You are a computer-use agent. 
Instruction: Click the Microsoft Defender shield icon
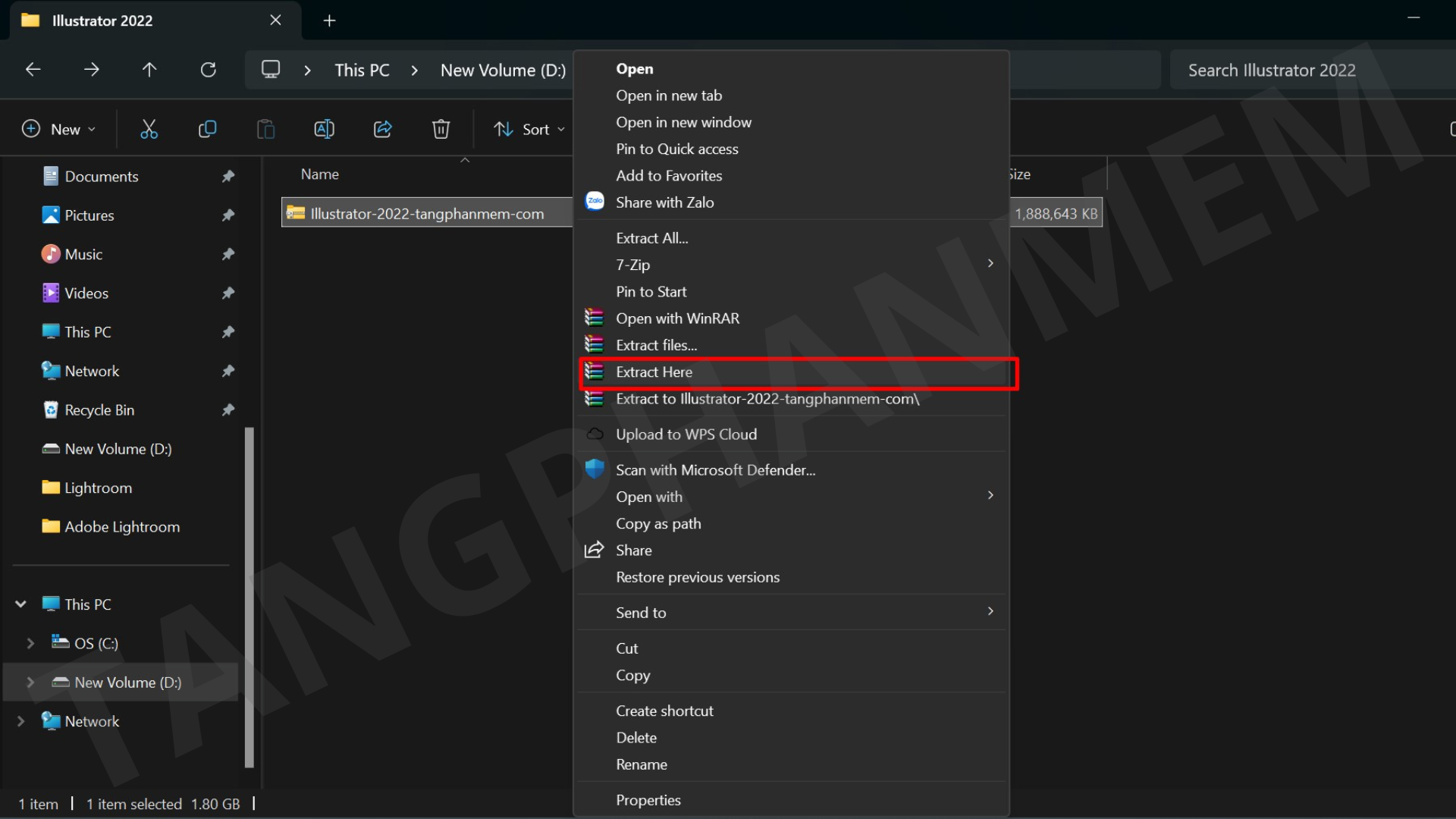[595, 469]
